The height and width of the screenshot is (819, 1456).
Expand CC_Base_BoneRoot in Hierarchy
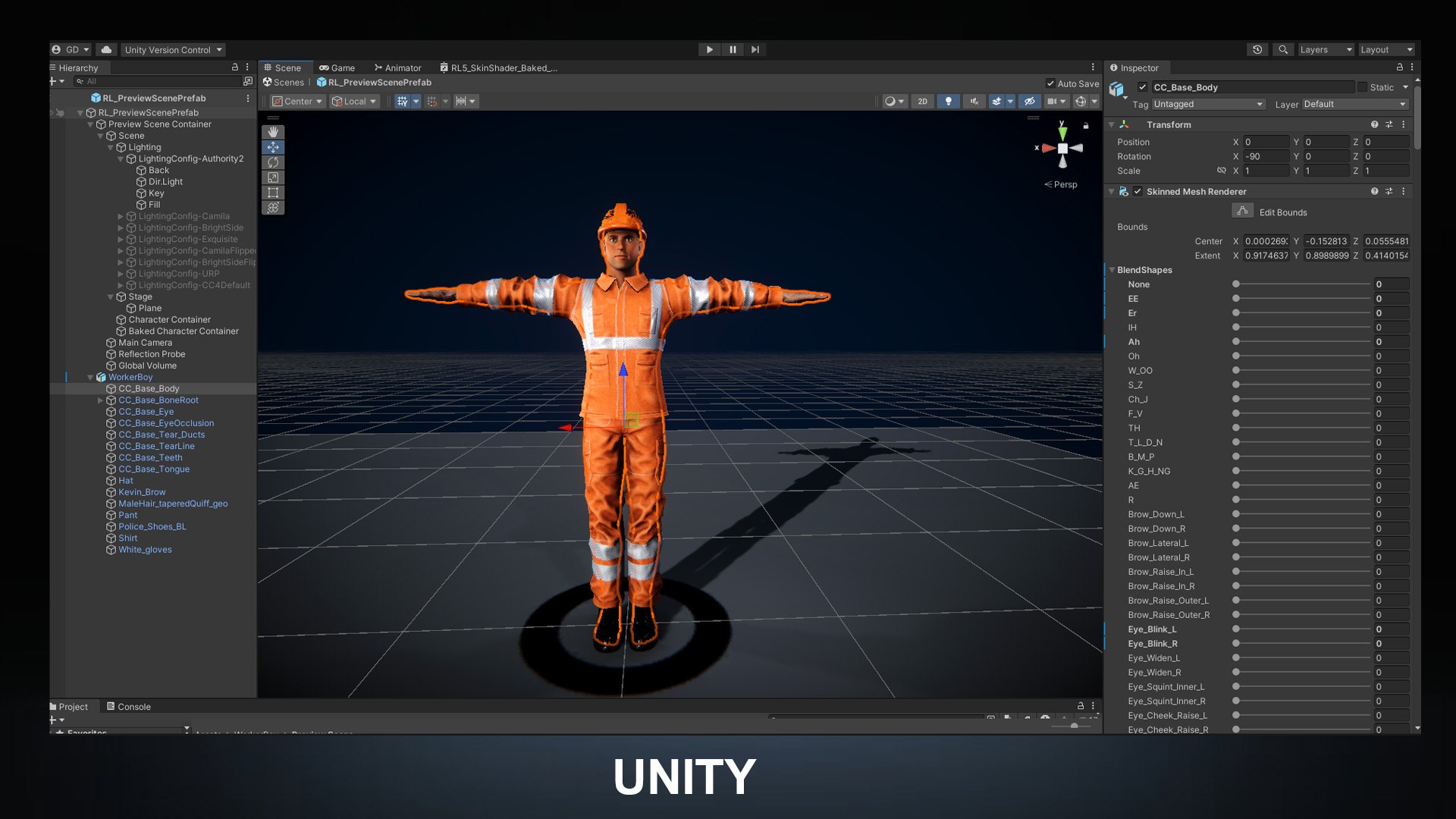[100, 400]
